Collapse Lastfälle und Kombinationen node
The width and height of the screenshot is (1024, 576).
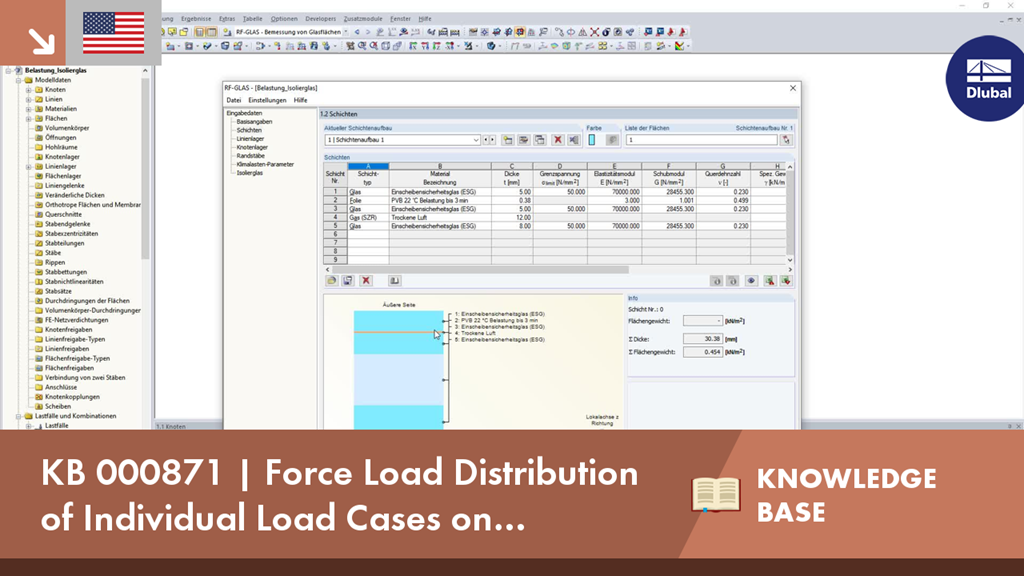[19, 416]
